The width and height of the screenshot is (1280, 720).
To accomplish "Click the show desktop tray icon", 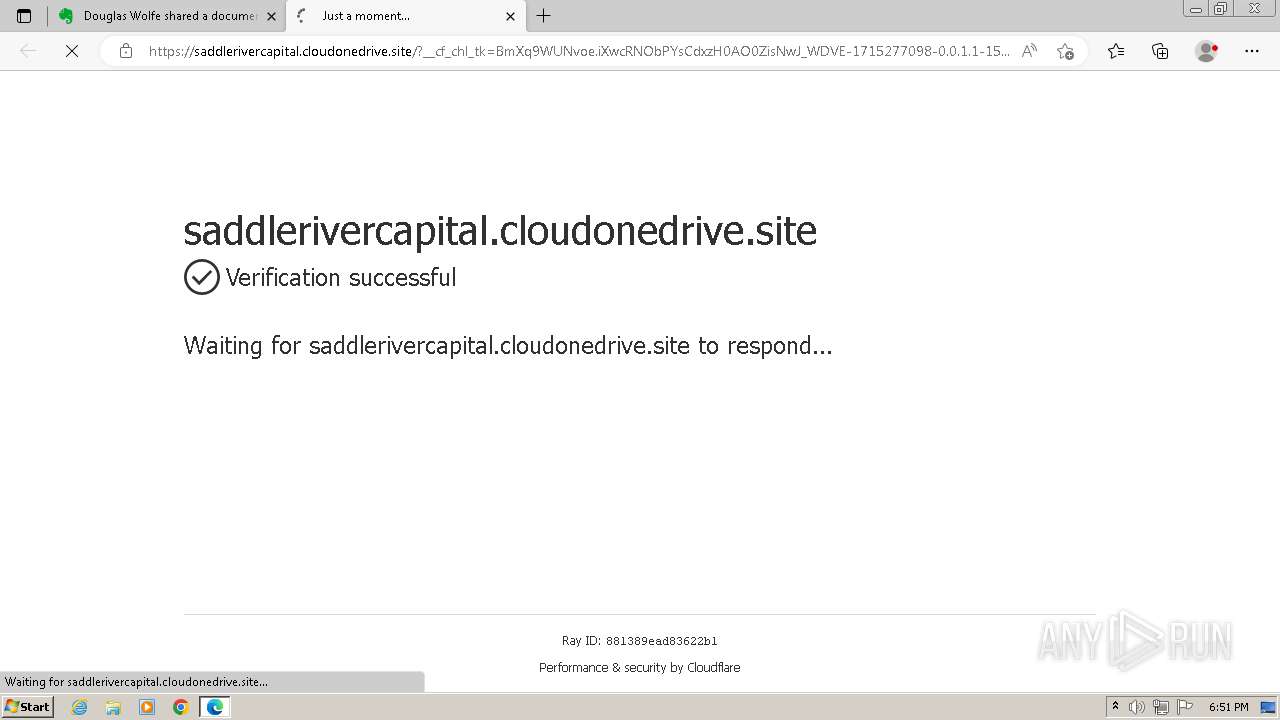I will [1267, 707].
